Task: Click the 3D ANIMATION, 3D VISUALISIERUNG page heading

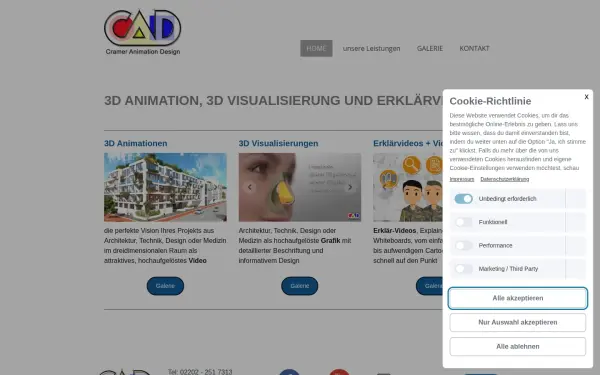Action: [273, 101]
